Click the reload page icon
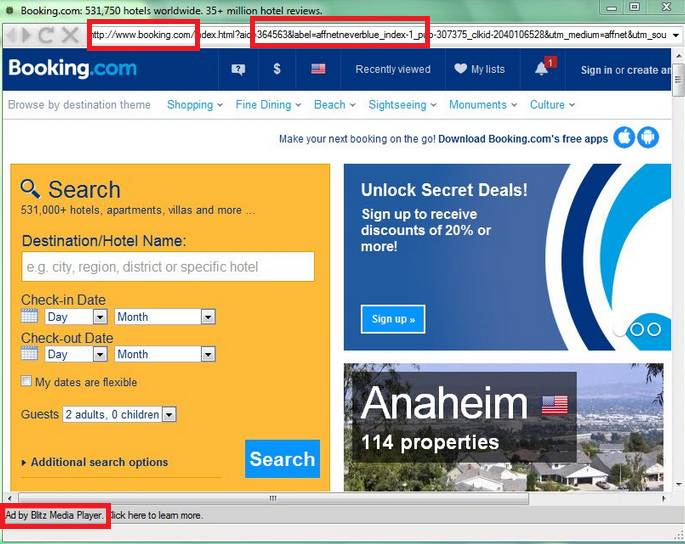 click(46, 36)
